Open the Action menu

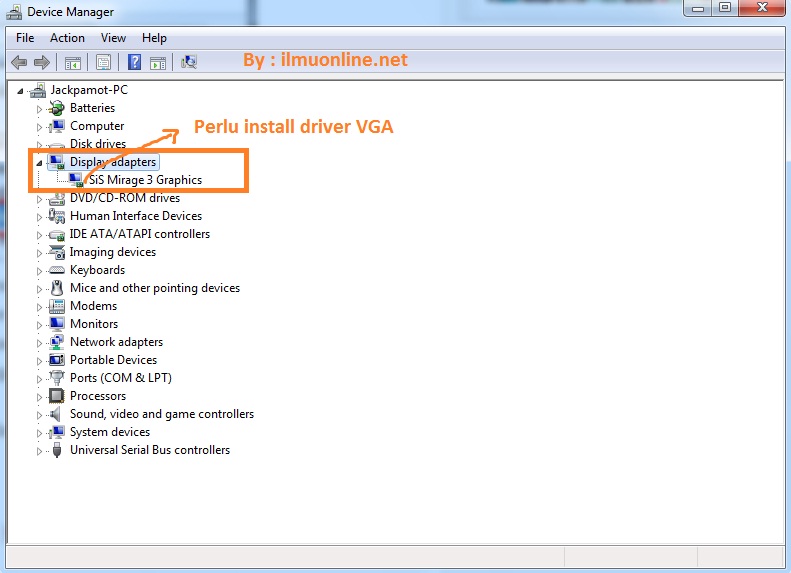[67, 38]
